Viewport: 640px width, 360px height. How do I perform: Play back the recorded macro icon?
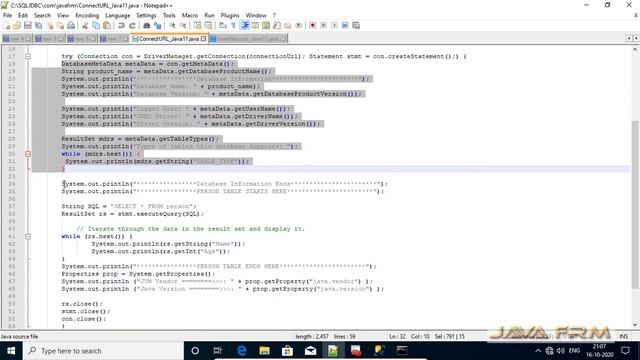tap(334, 25)
